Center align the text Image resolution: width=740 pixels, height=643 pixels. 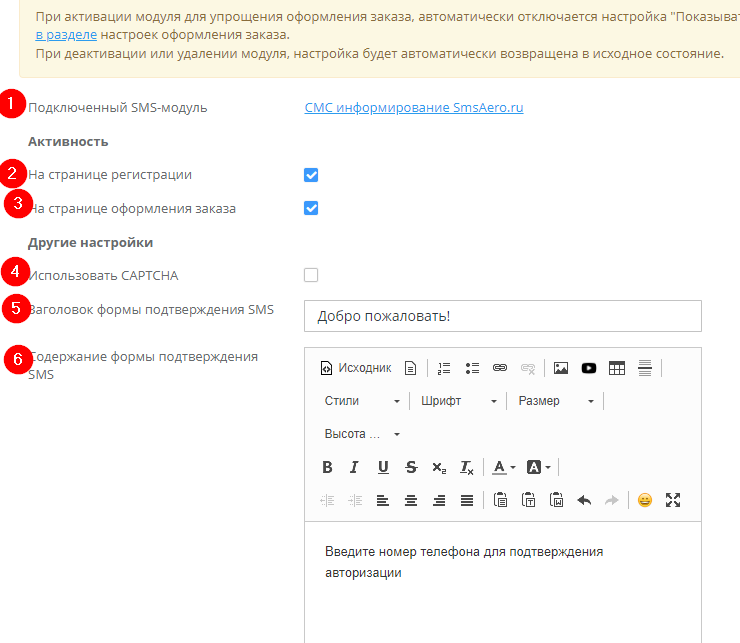point(410,500)
